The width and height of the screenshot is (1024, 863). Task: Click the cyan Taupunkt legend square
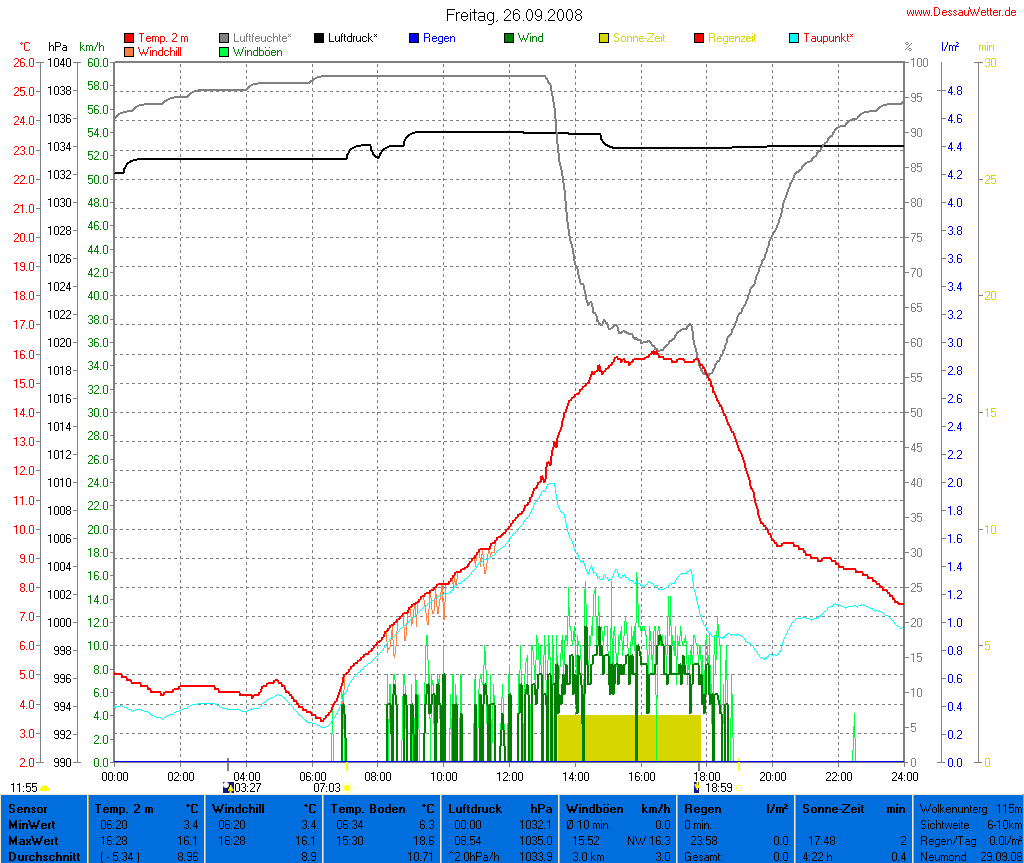click(x=794, y=38)
